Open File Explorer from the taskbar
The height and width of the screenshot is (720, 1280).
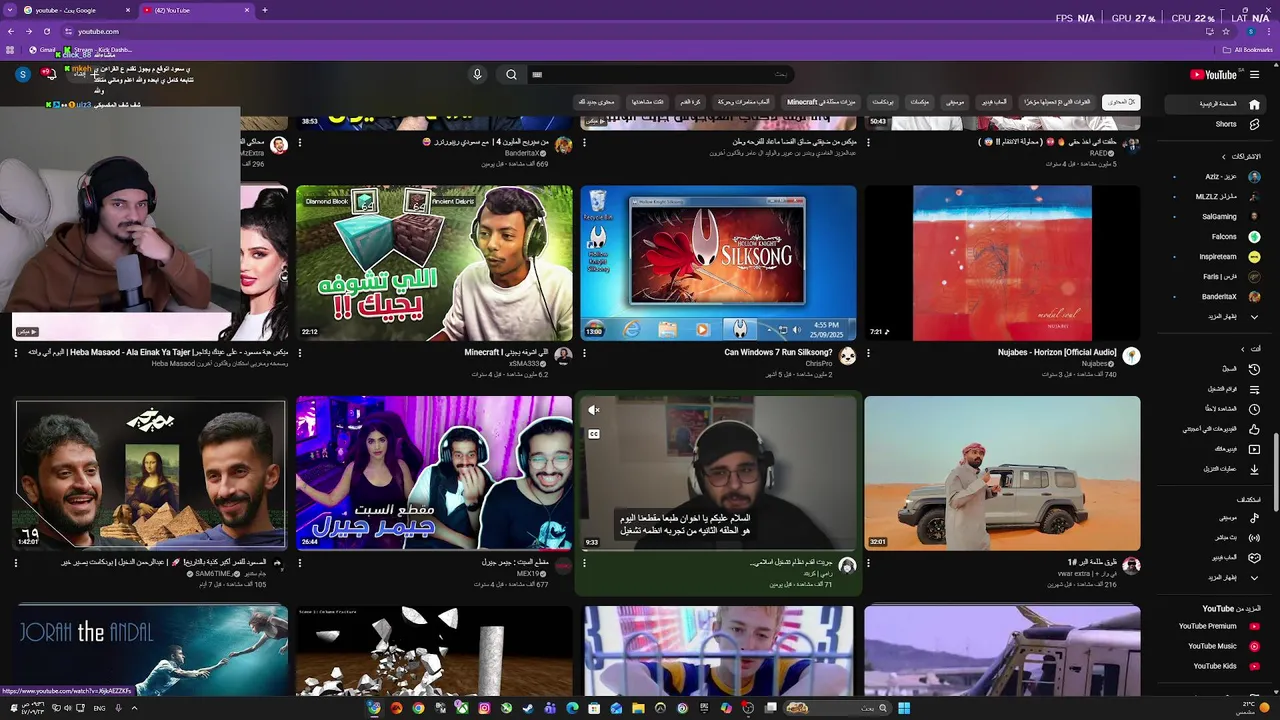click(638, 708)
